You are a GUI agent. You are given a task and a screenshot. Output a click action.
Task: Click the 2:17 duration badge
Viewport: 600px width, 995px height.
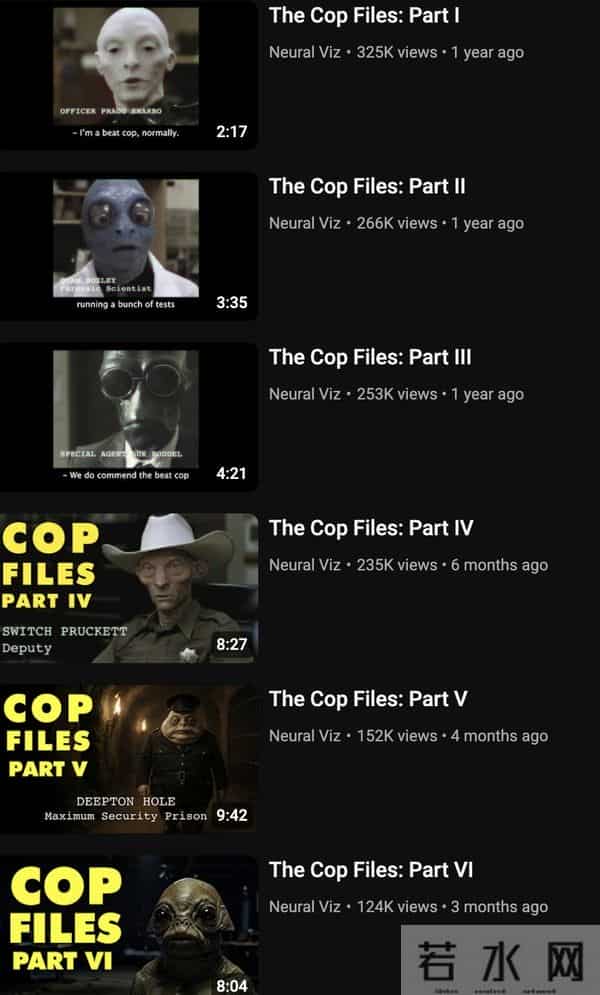tap(232, 131)
